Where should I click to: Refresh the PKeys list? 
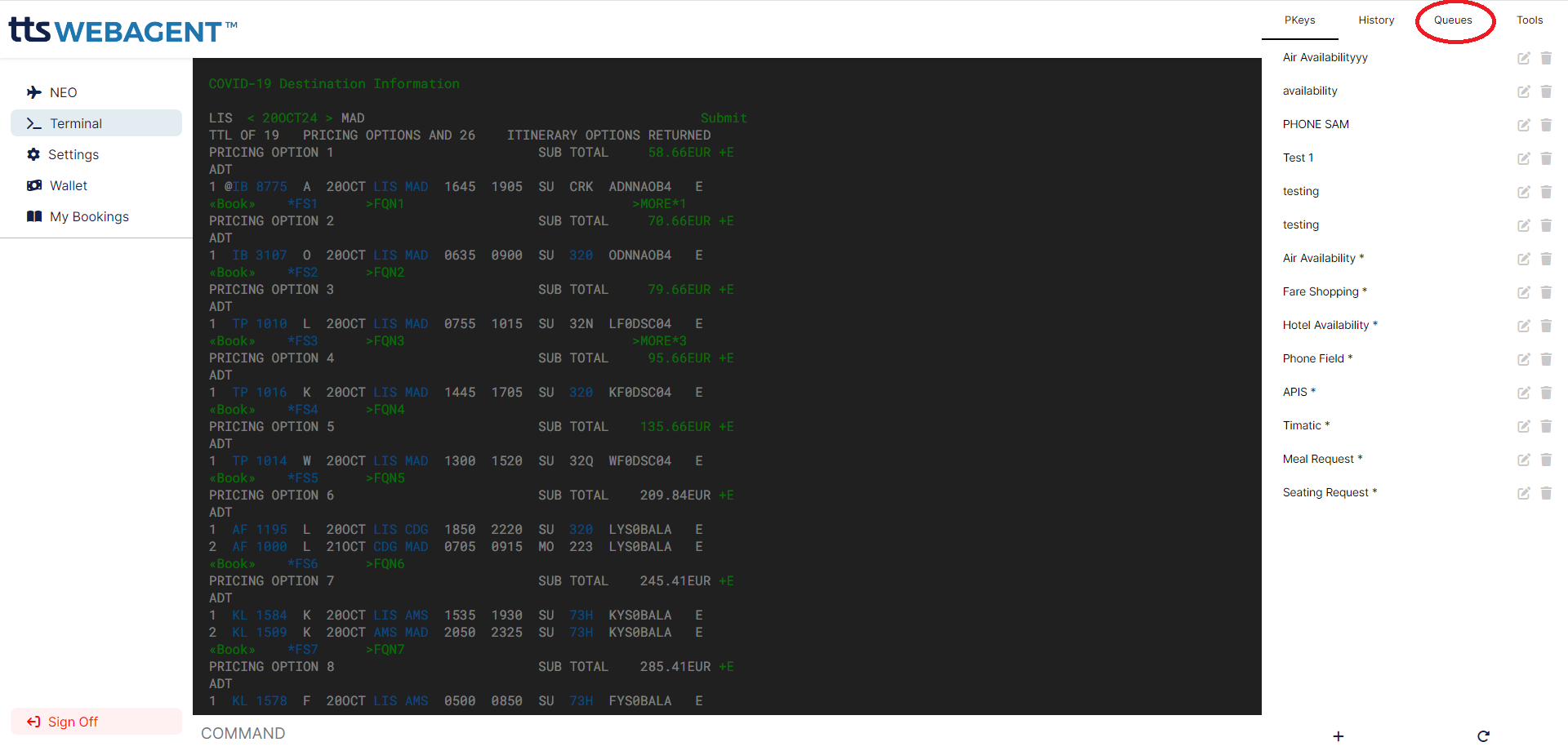point(1484,736)
